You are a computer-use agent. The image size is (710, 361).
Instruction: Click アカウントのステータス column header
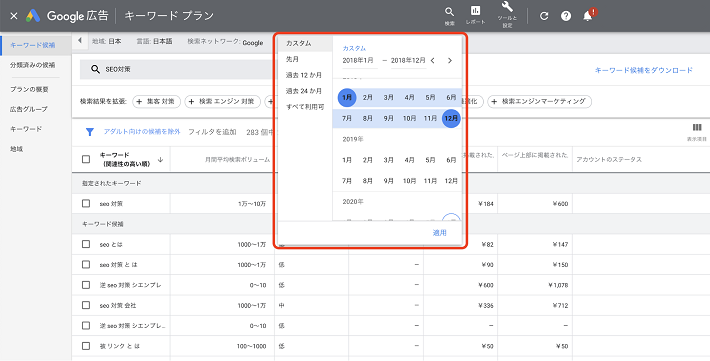click(609, 159)
